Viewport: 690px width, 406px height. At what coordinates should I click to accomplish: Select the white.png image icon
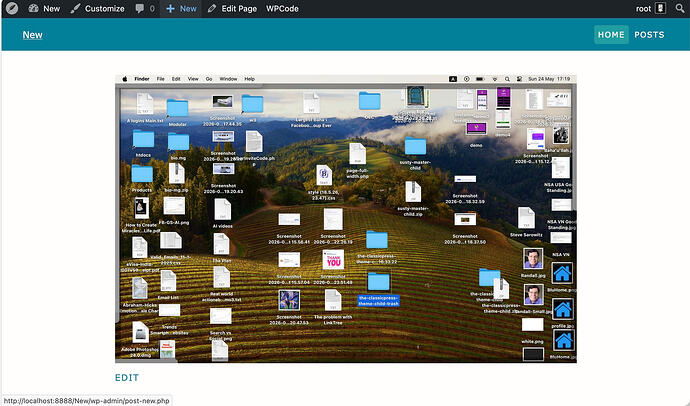[x=532, y=325]
